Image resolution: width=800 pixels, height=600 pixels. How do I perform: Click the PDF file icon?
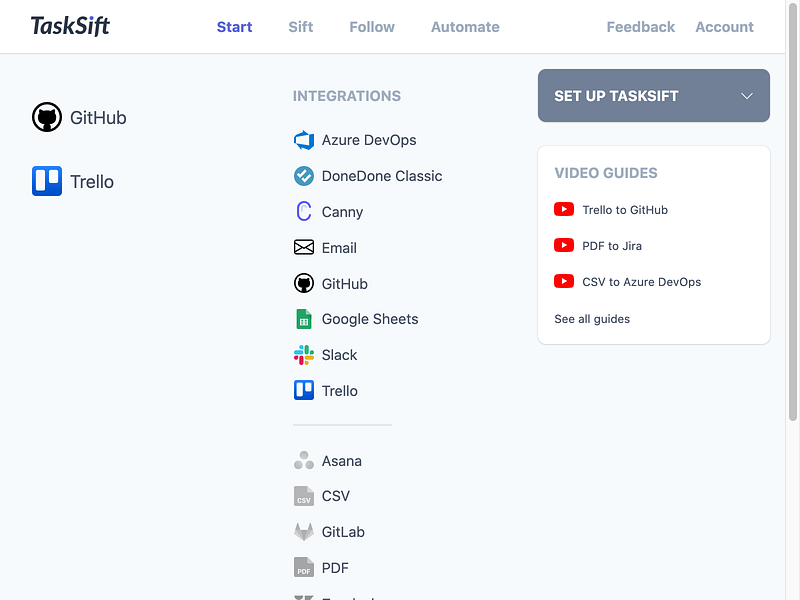coord(304,567)
